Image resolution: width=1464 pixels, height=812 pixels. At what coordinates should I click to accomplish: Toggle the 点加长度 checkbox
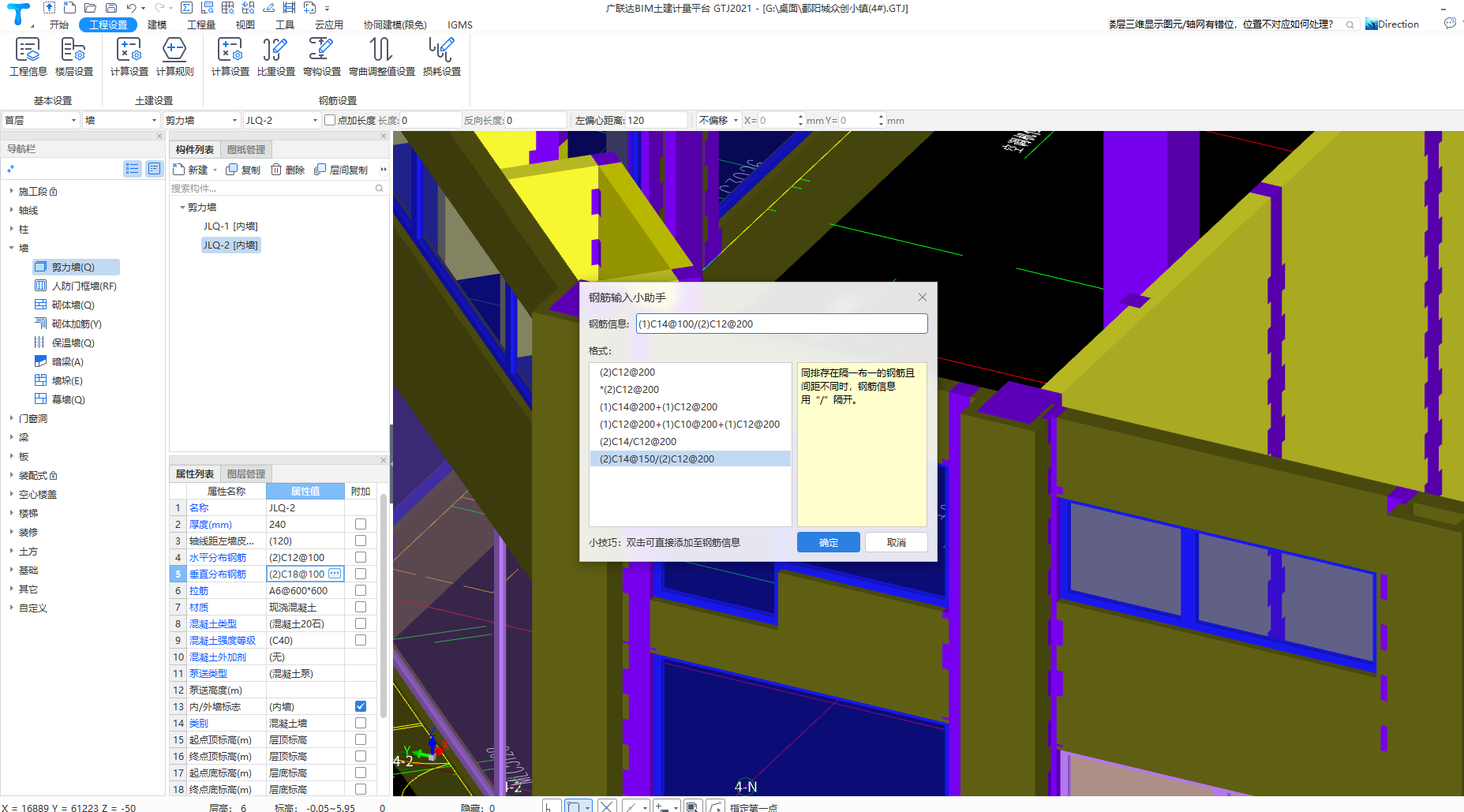click(330, 120)
